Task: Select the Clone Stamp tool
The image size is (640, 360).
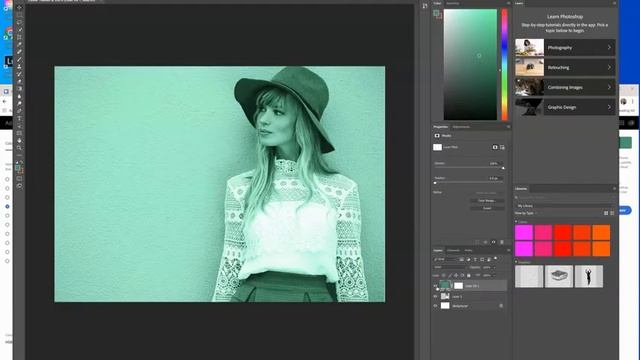Action: [x=19, y=67]
